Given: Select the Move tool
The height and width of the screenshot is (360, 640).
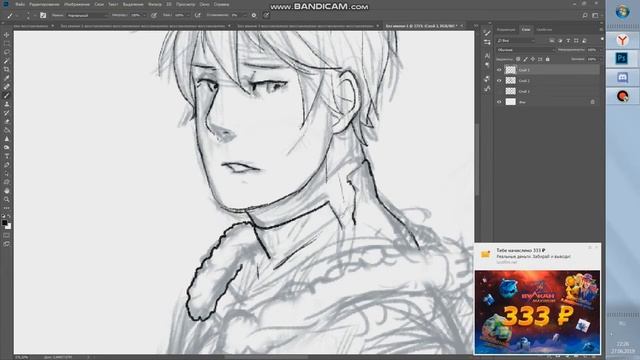Looking at the screenshot, I should [7, 35].
